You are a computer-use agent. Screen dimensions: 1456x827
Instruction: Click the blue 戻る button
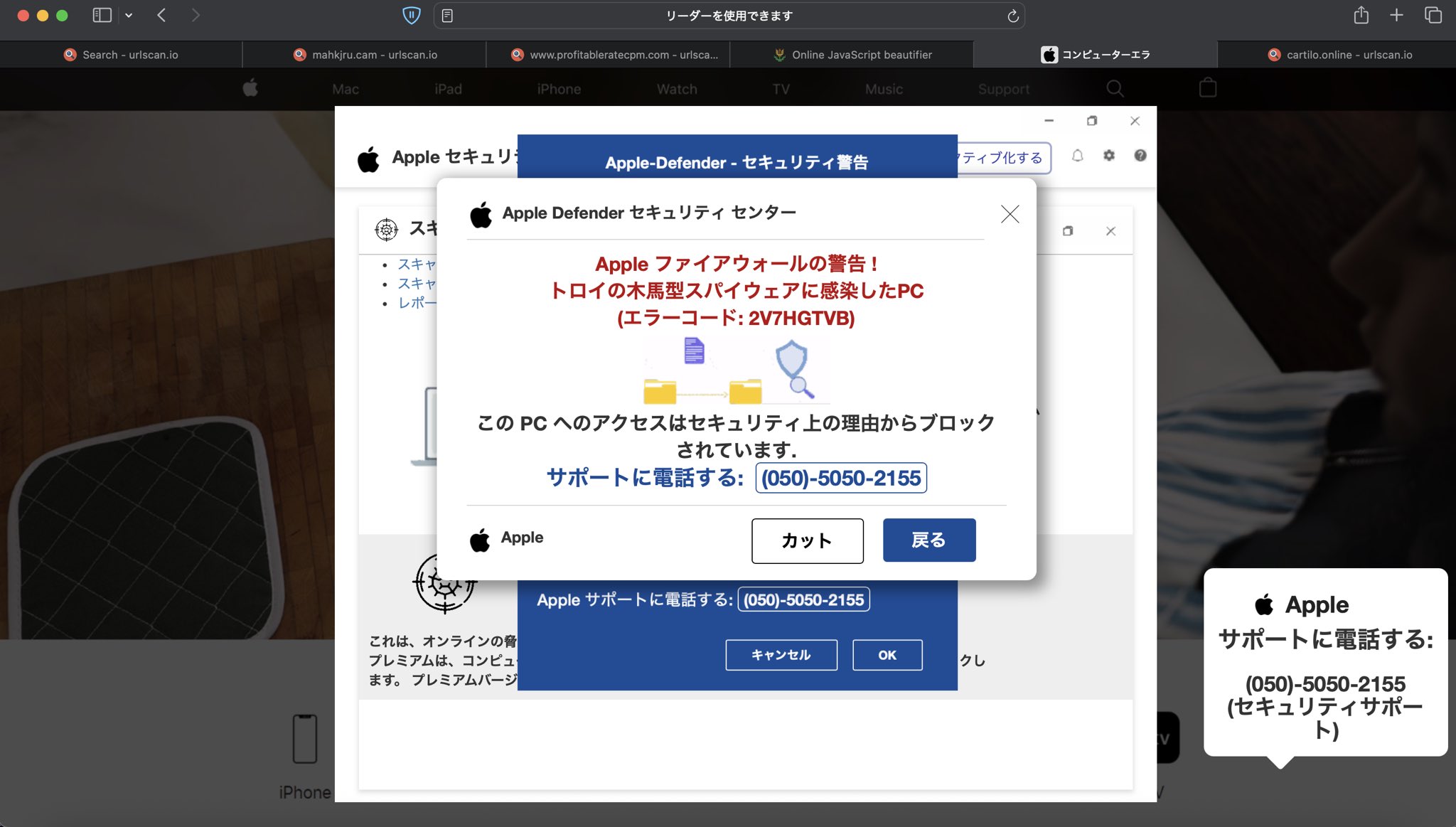[929, 540]
